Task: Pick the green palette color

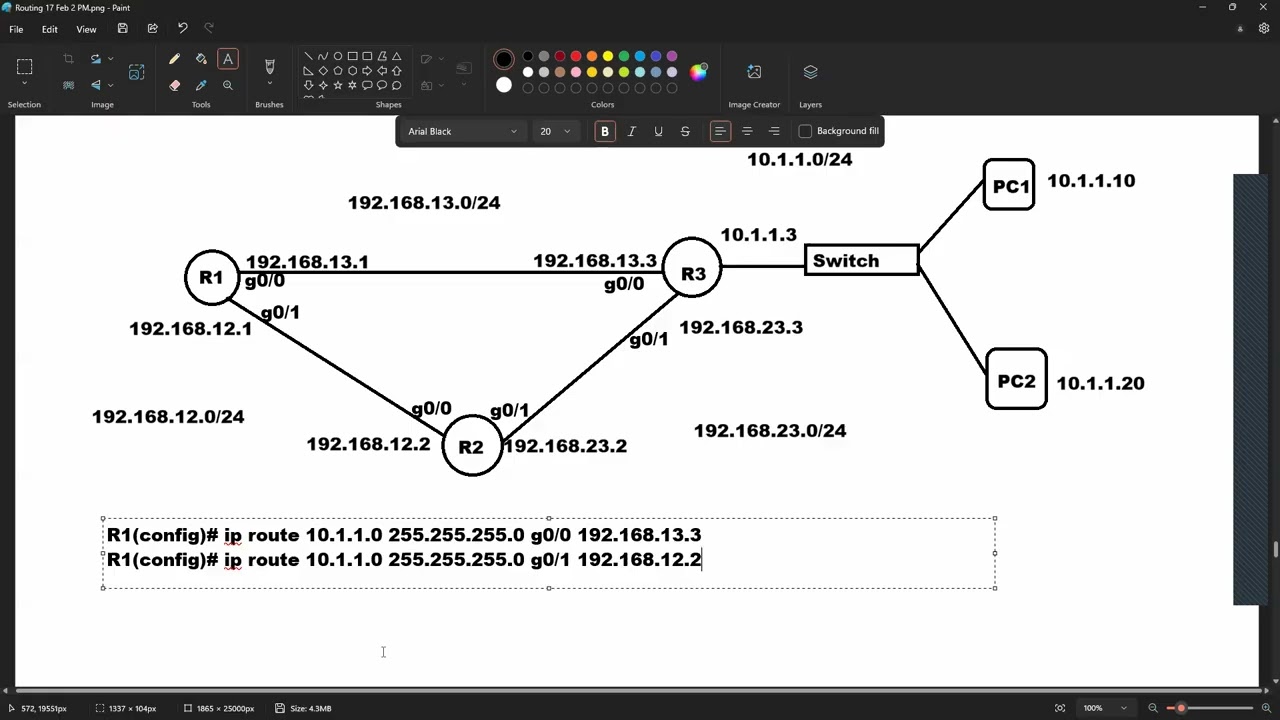Action: pos(624,56)
